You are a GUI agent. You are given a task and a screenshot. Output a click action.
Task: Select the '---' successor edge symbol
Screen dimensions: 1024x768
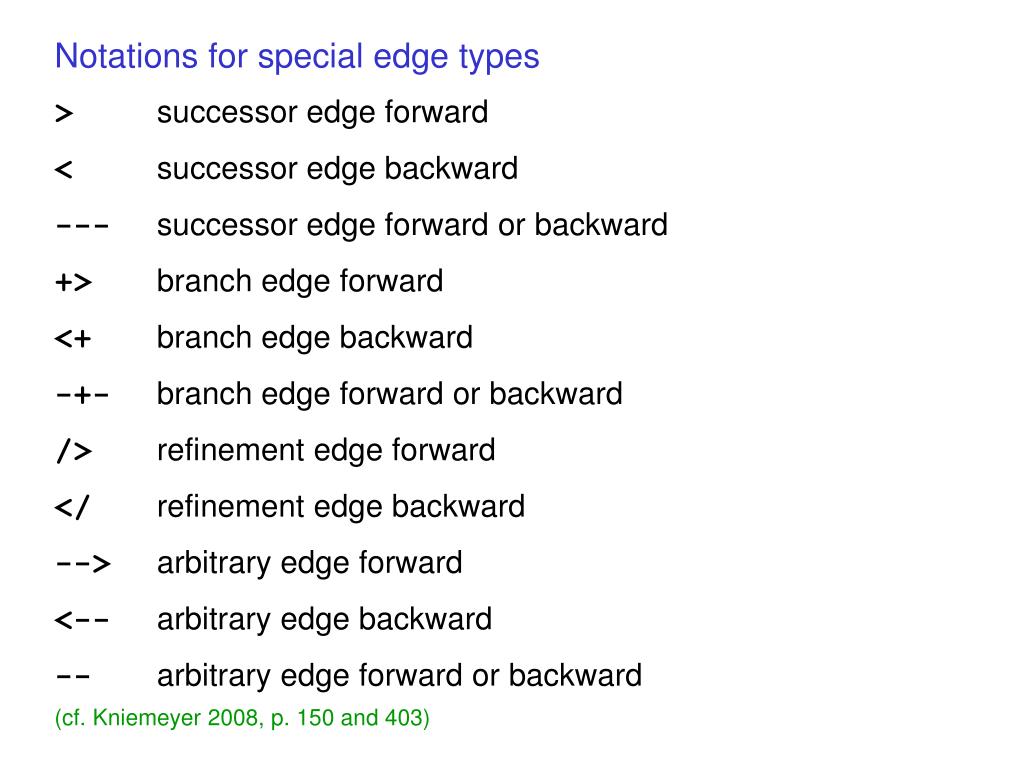(x=82, y=227)
